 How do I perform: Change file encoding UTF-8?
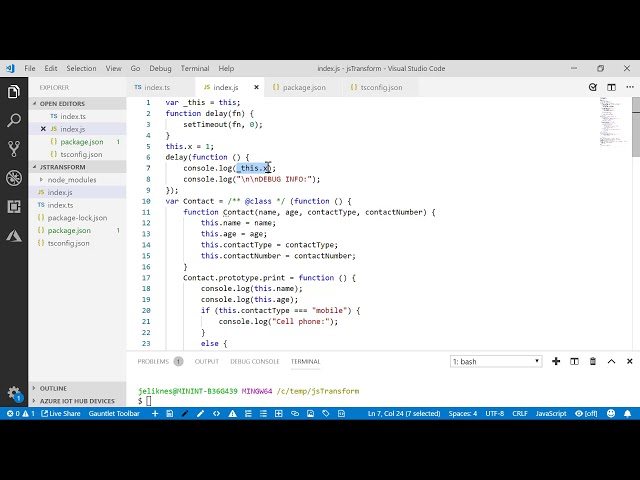coord(494,413)
